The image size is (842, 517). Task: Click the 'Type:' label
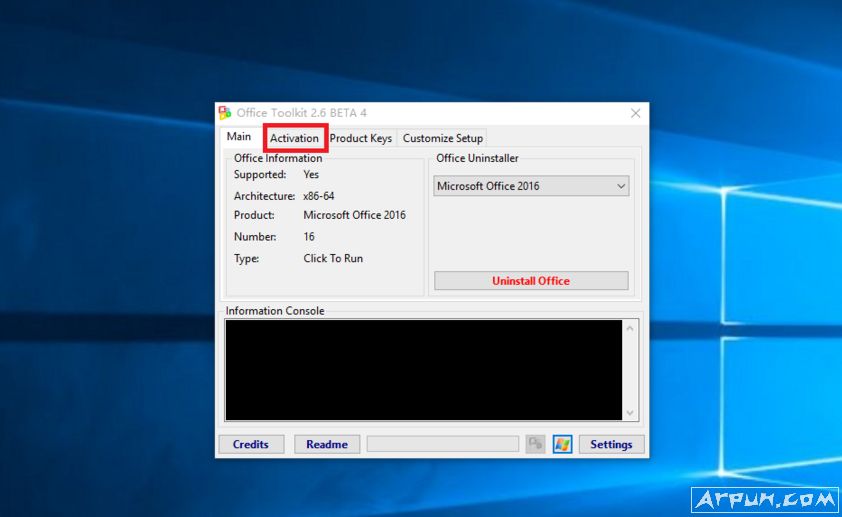click(x=246, y=258)
